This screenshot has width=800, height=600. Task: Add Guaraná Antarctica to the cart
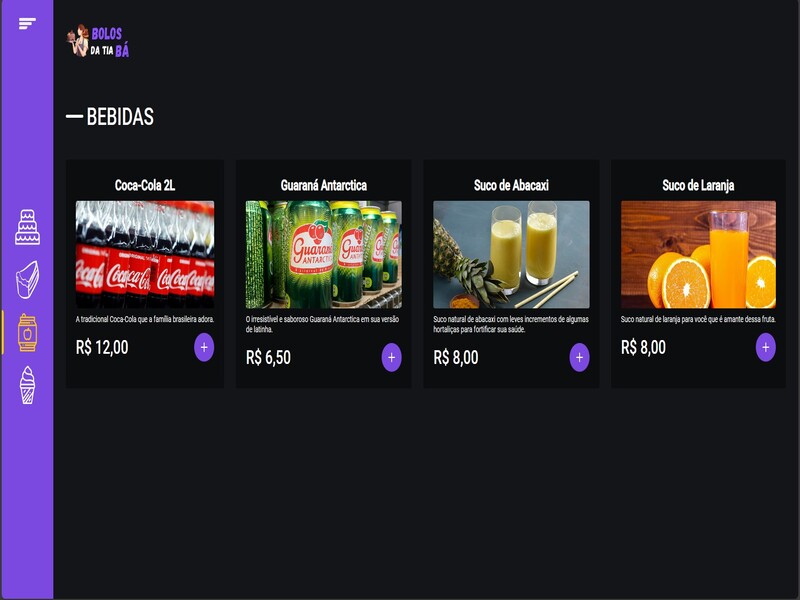391,357
